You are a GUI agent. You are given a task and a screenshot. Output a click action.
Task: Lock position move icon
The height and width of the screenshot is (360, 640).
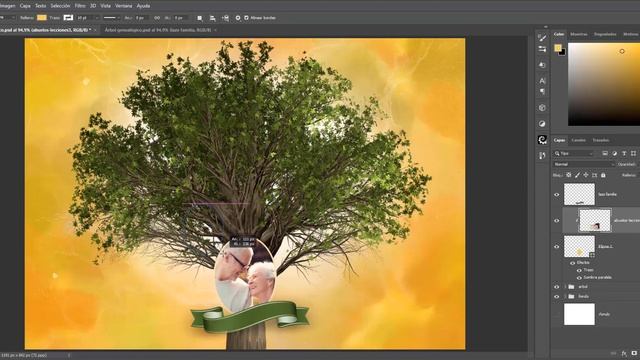(586, 175)
